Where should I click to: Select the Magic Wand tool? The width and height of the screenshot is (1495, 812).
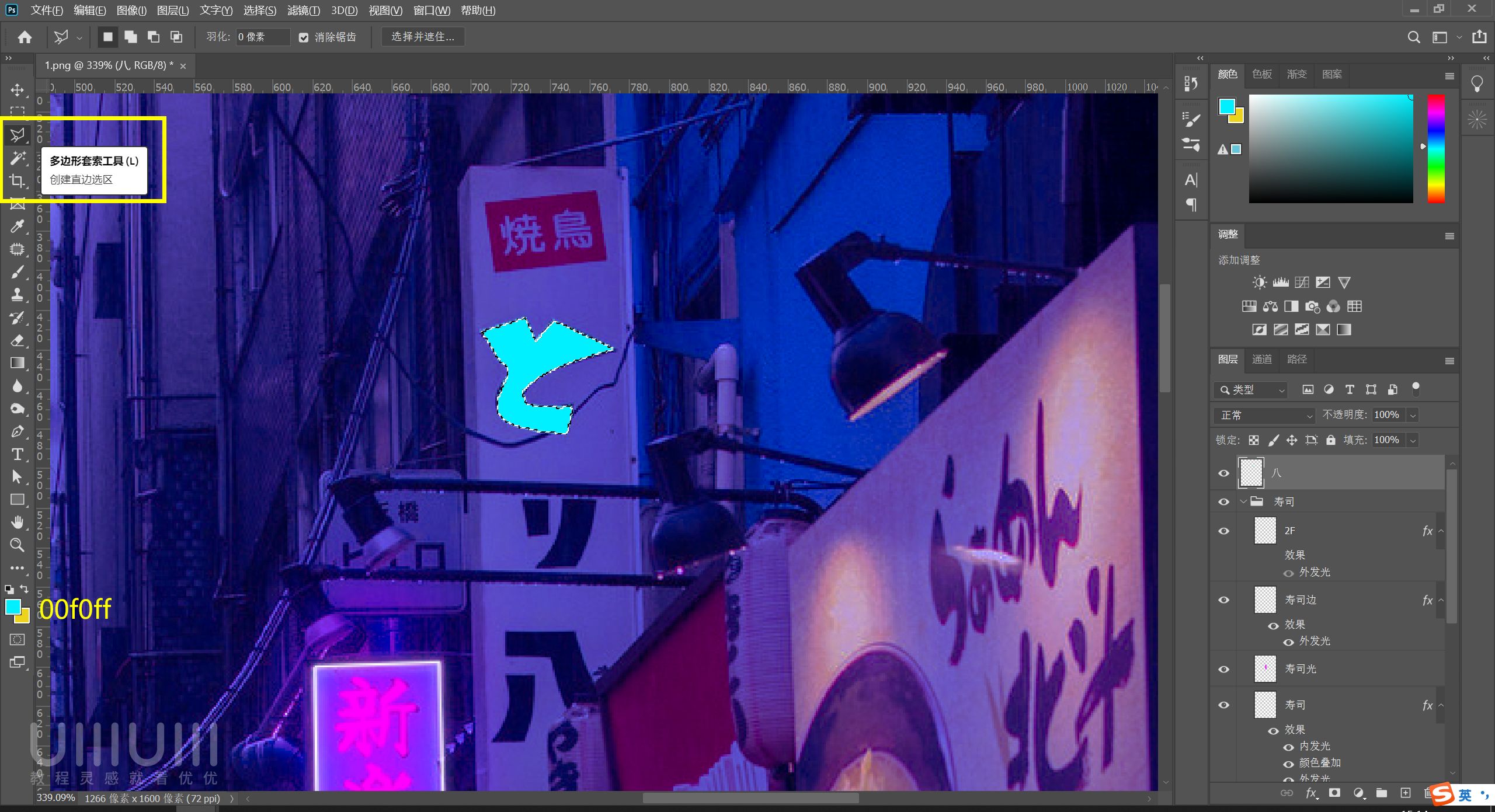(x=18, y=158)
